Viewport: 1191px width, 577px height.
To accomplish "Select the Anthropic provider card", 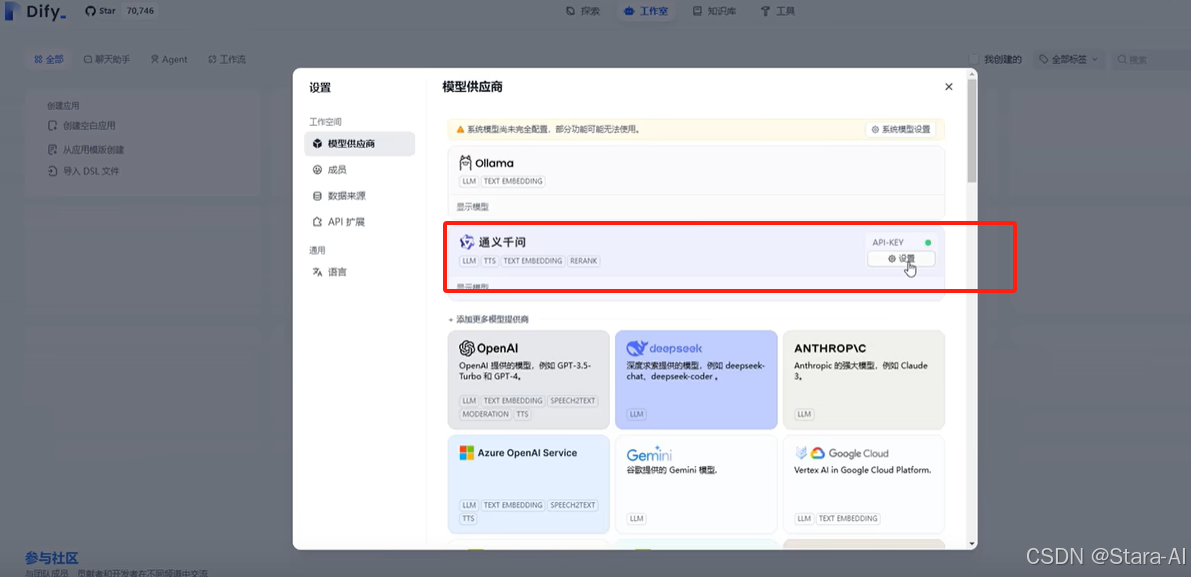I will 864,380.
